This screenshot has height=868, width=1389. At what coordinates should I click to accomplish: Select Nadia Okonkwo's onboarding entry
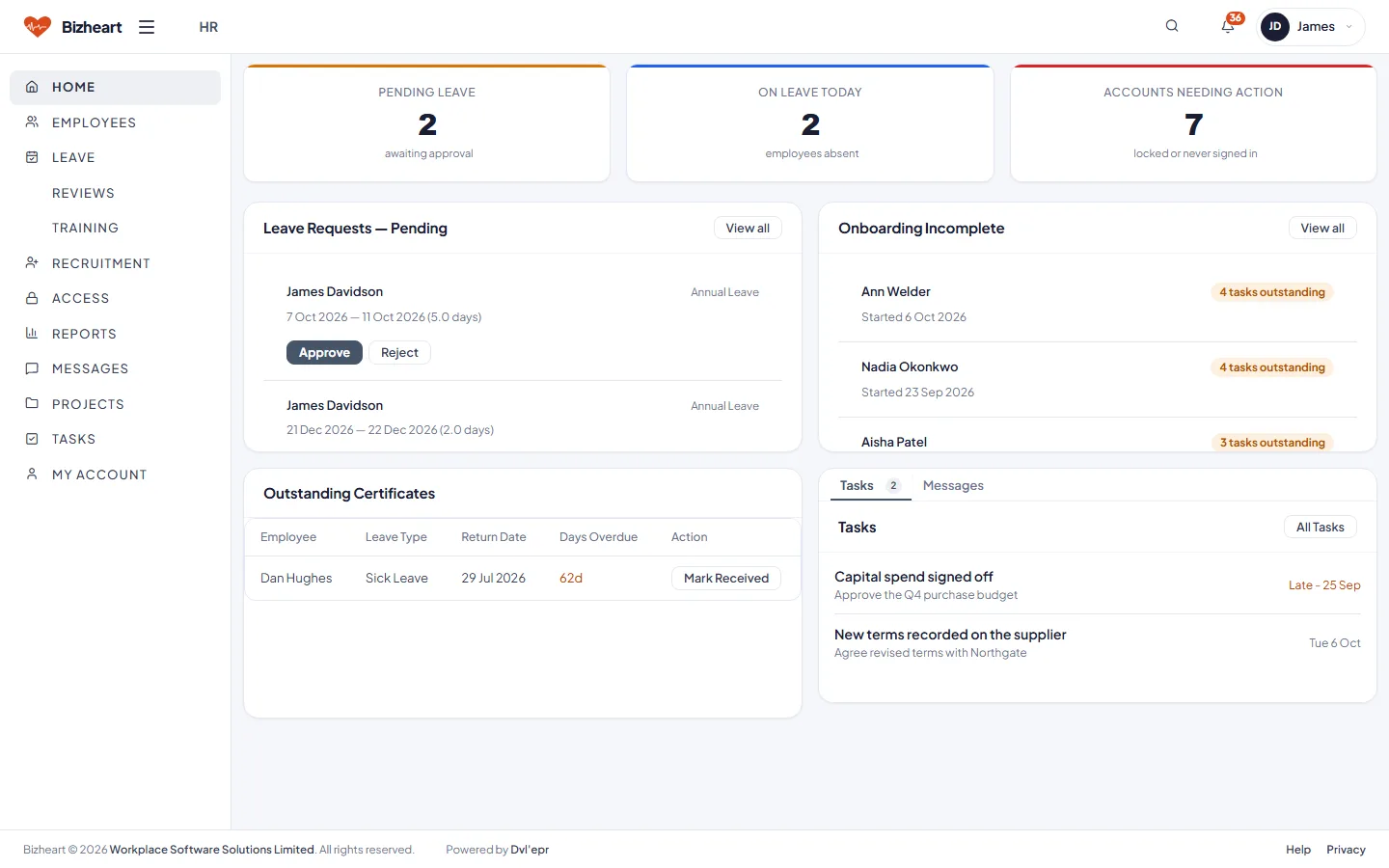[1098, 379]
